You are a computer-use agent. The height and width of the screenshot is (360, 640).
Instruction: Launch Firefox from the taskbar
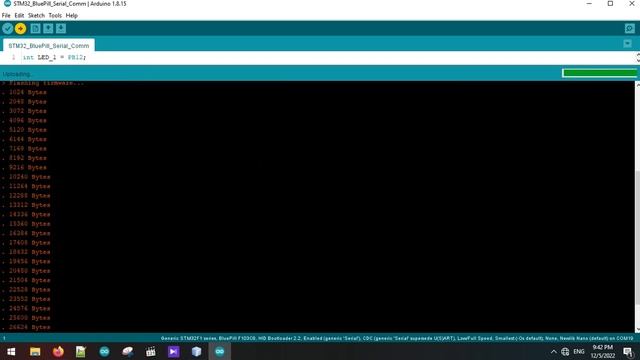click(58, 351)
